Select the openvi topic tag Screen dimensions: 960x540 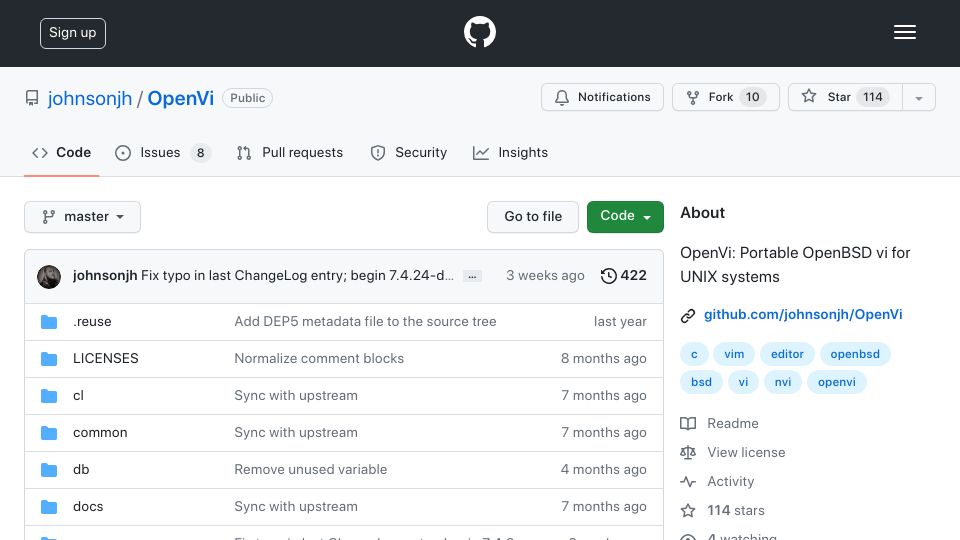pyautogui.click(x=837, y=382)
